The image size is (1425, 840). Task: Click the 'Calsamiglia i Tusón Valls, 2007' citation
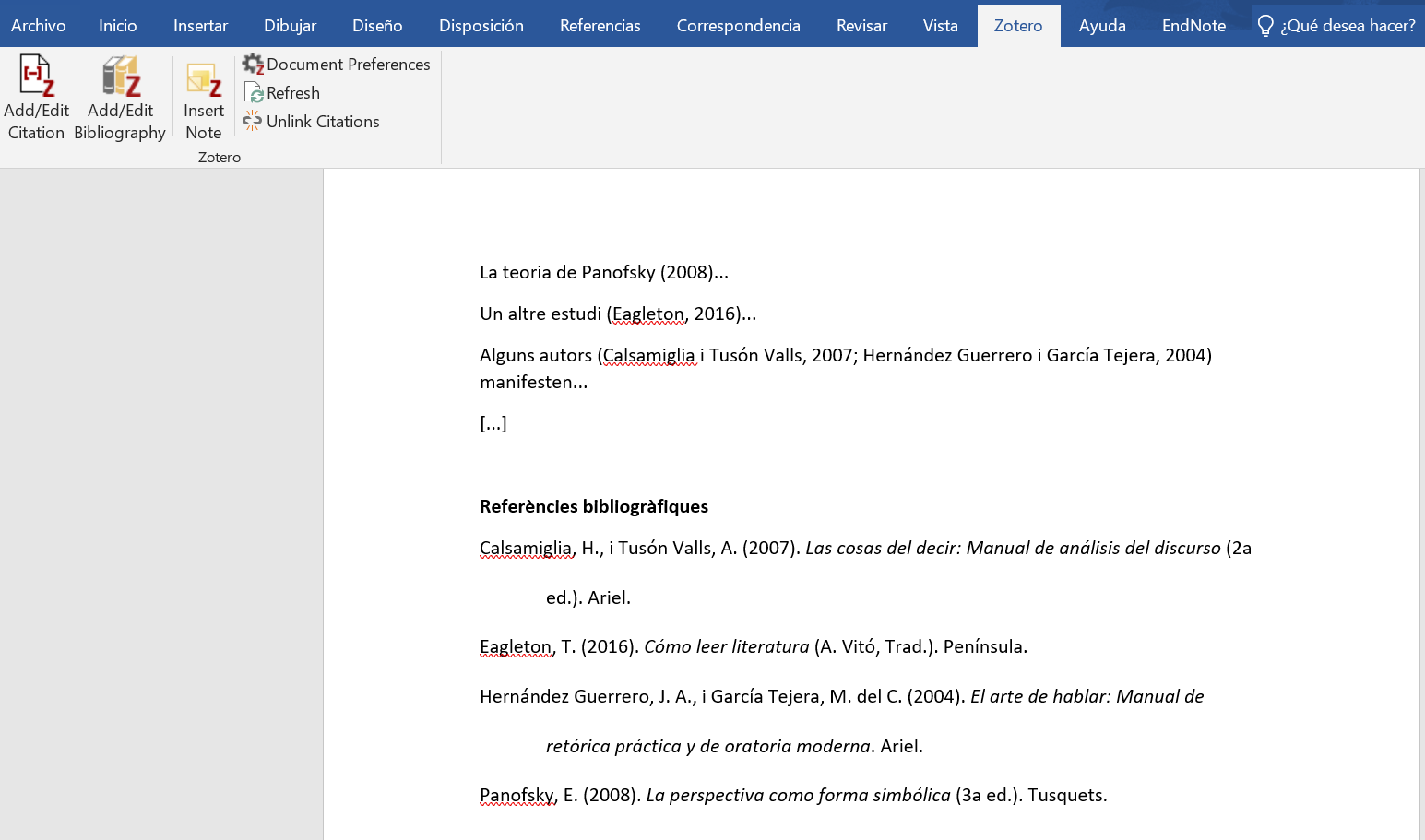728,355
